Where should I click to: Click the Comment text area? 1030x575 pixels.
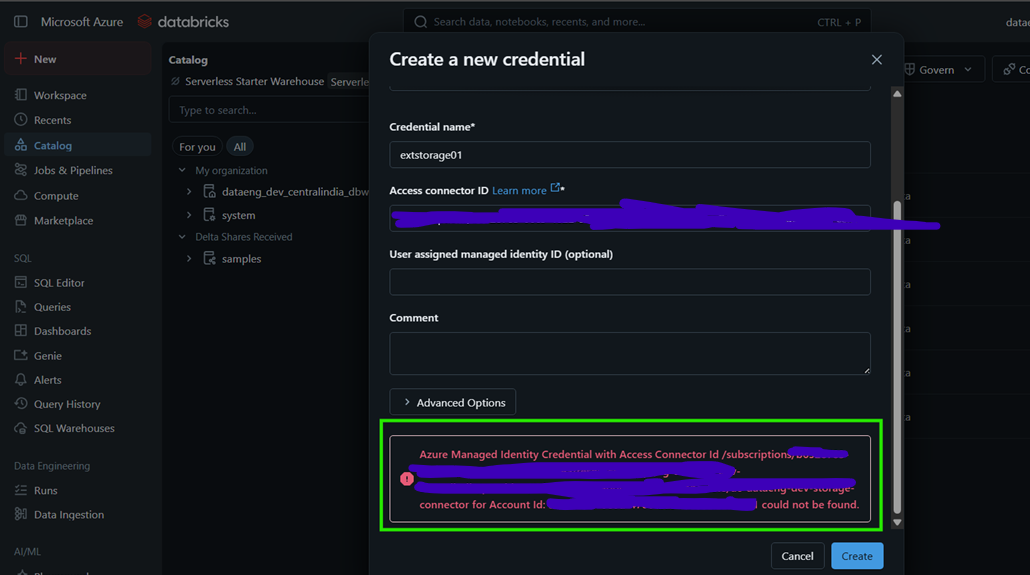pyautogui.click(x=630, y=354)
